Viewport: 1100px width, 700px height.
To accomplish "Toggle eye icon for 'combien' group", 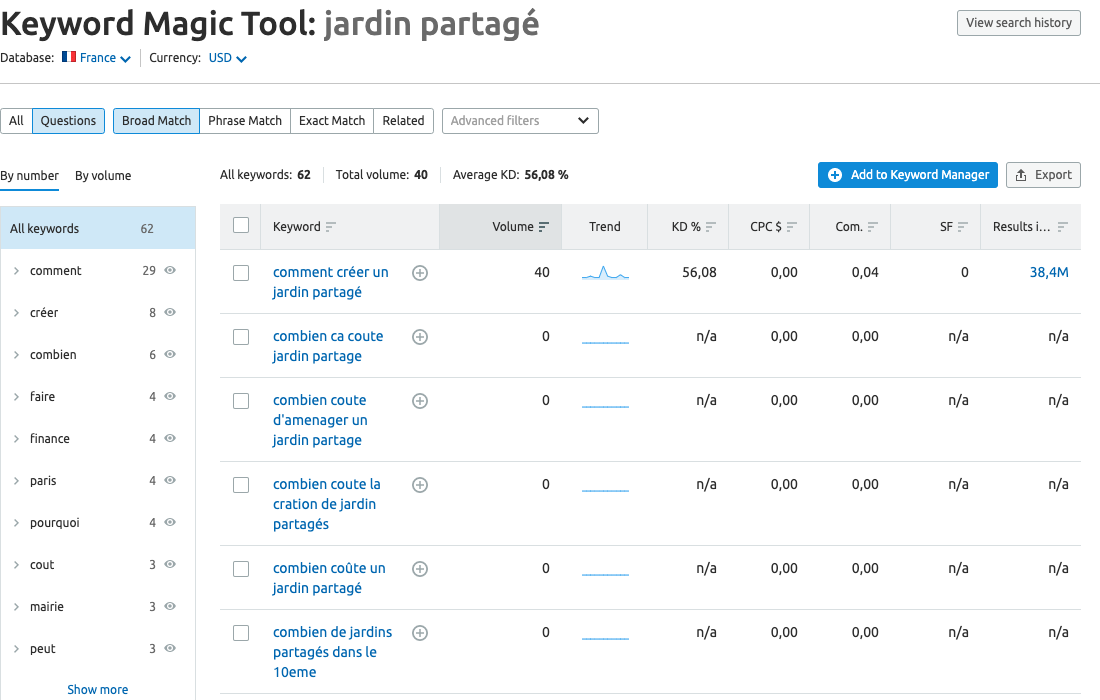I will (x=170, y=354).
